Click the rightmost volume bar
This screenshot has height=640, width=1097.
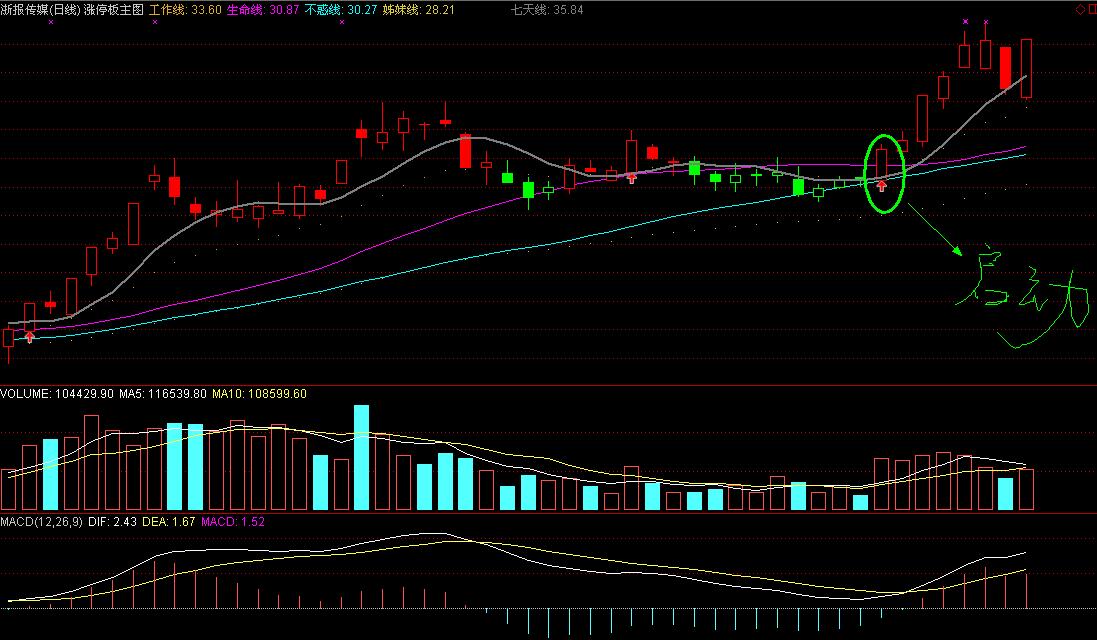pyautogui.click(x=1026, y=489)
